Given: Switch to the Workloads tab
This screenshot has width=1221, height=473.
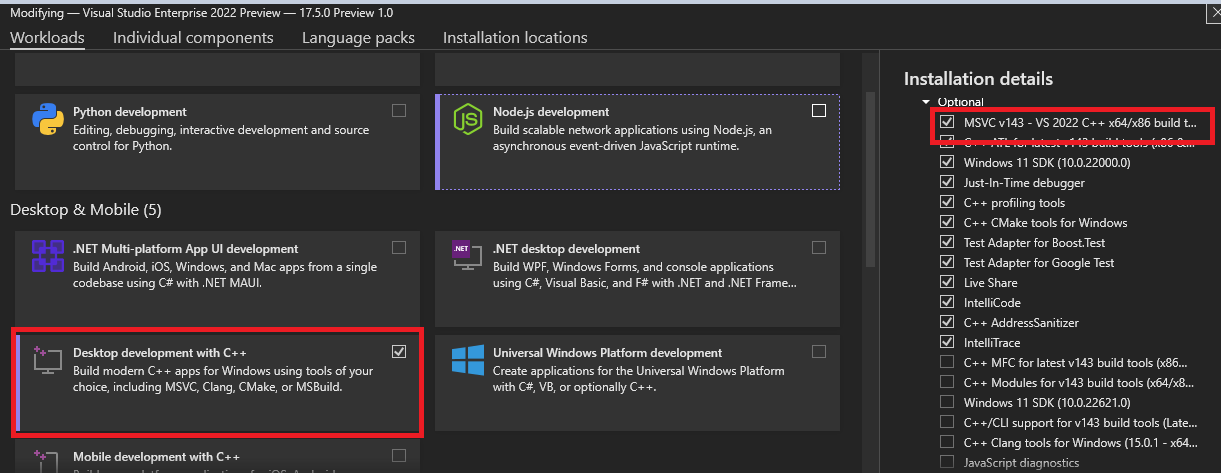Looking at the screenshot, I should pyautogui.click(x=47, y=38).
